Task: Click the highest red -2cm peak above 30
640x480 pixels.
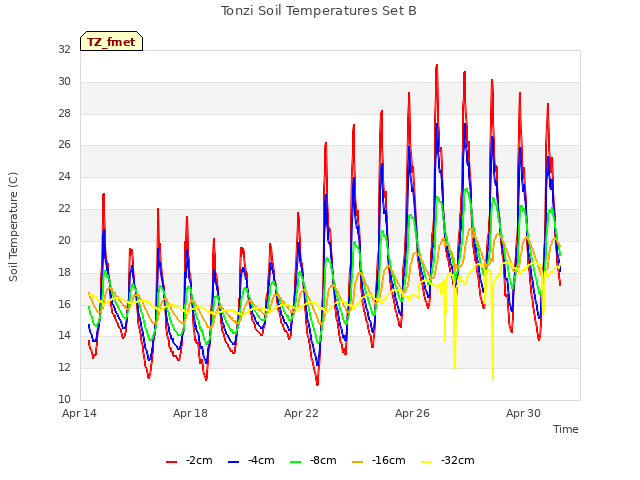Action: coord(437,65)
